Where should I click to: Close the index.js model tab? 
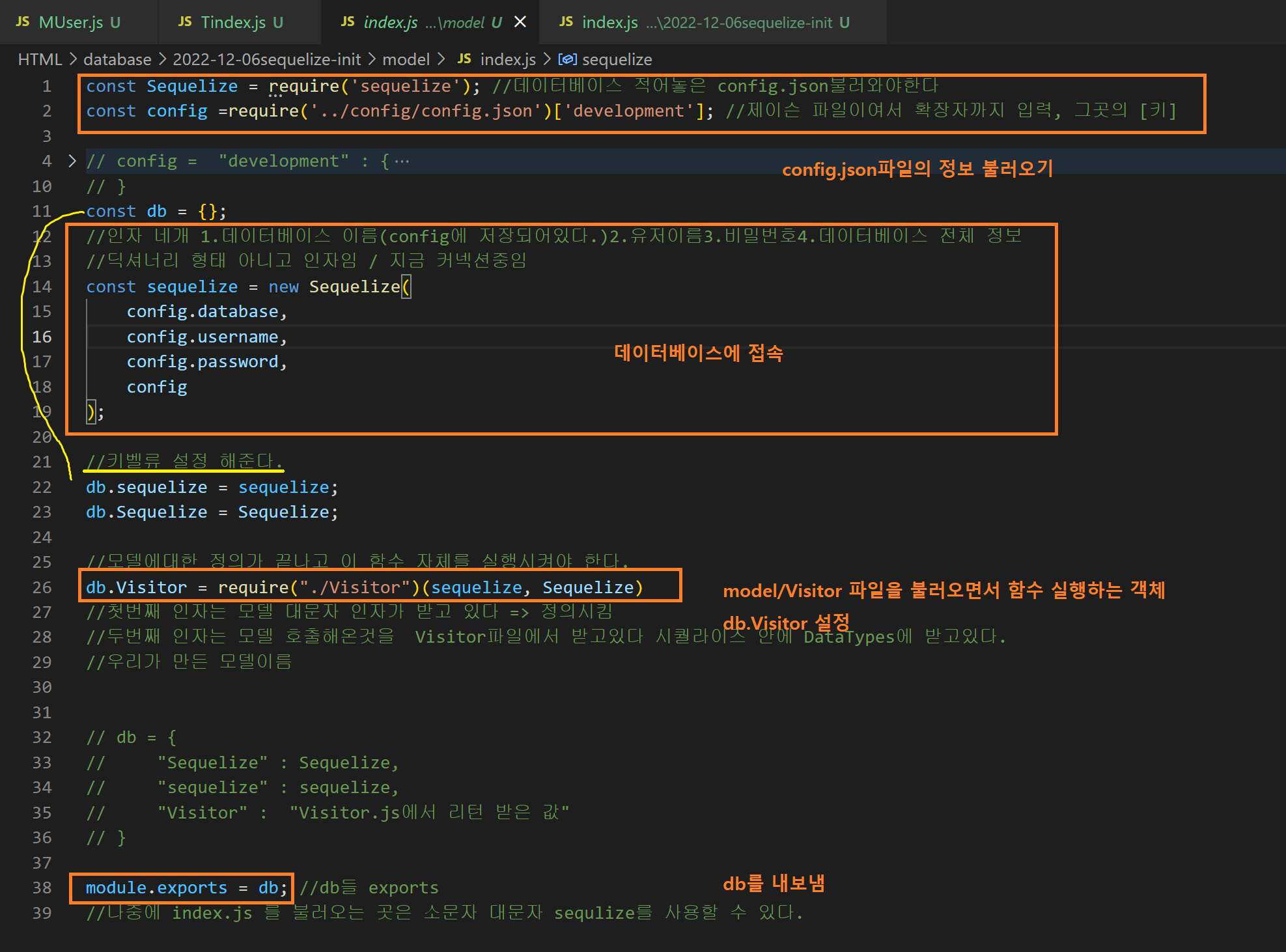click(520, 22)
